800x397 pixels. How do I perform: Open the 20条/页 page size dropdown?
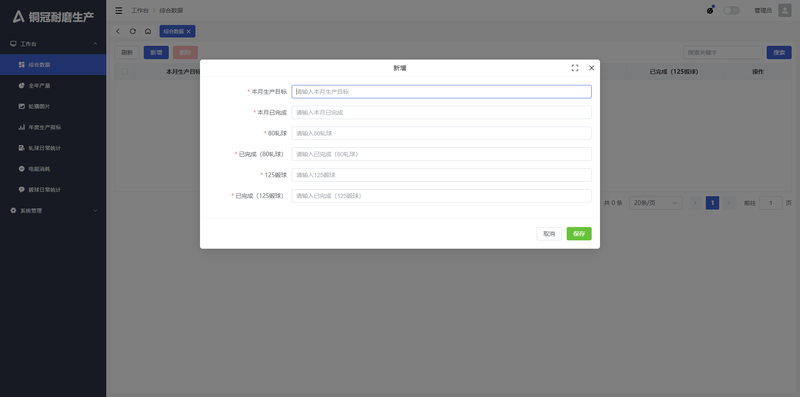point(655,203)
